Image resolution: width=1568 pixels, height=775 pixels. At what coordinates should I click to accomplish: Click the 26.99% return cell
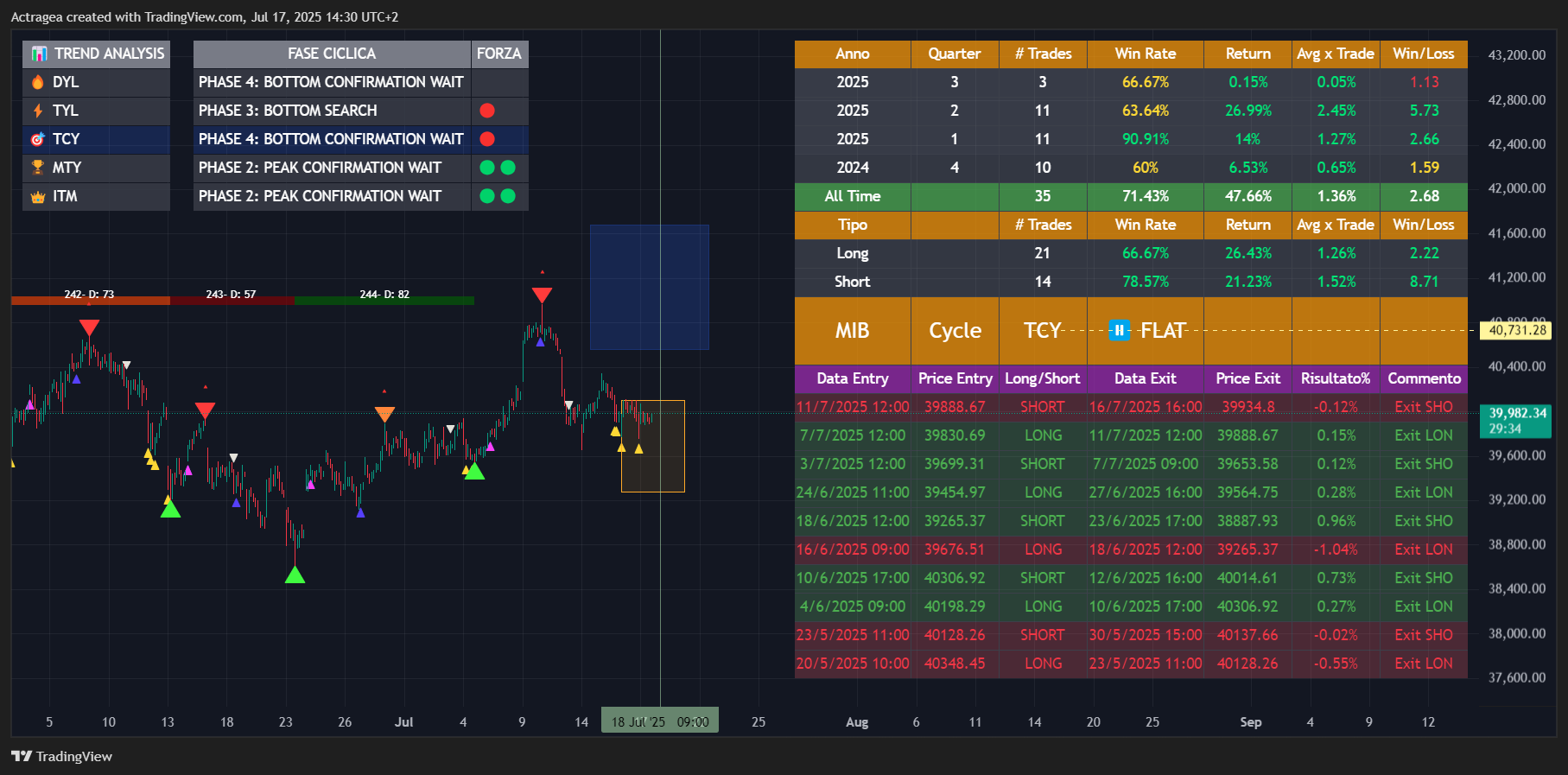pyautogui.click(x=1248, y=111)
